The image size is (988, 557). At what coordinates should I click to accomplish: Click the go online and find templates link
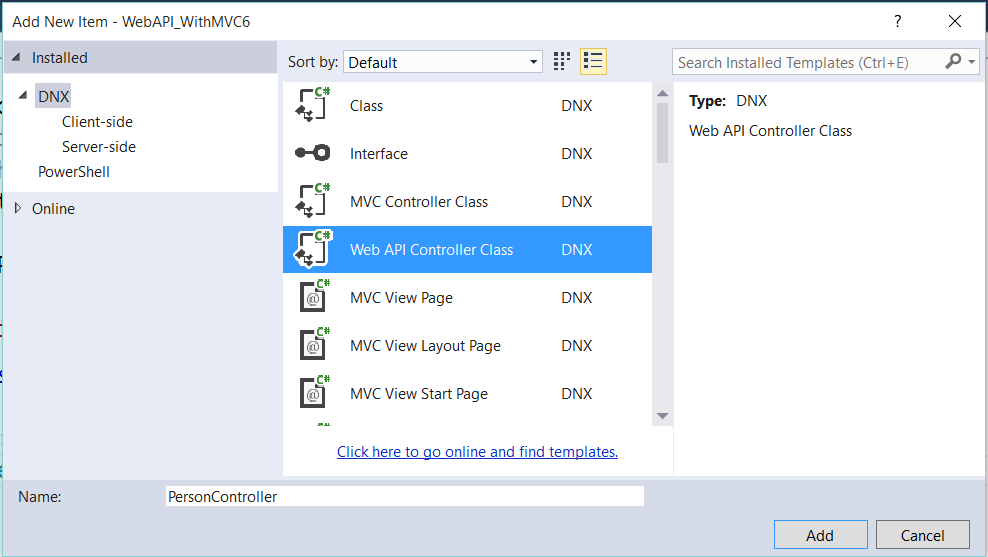click(478, 452)
